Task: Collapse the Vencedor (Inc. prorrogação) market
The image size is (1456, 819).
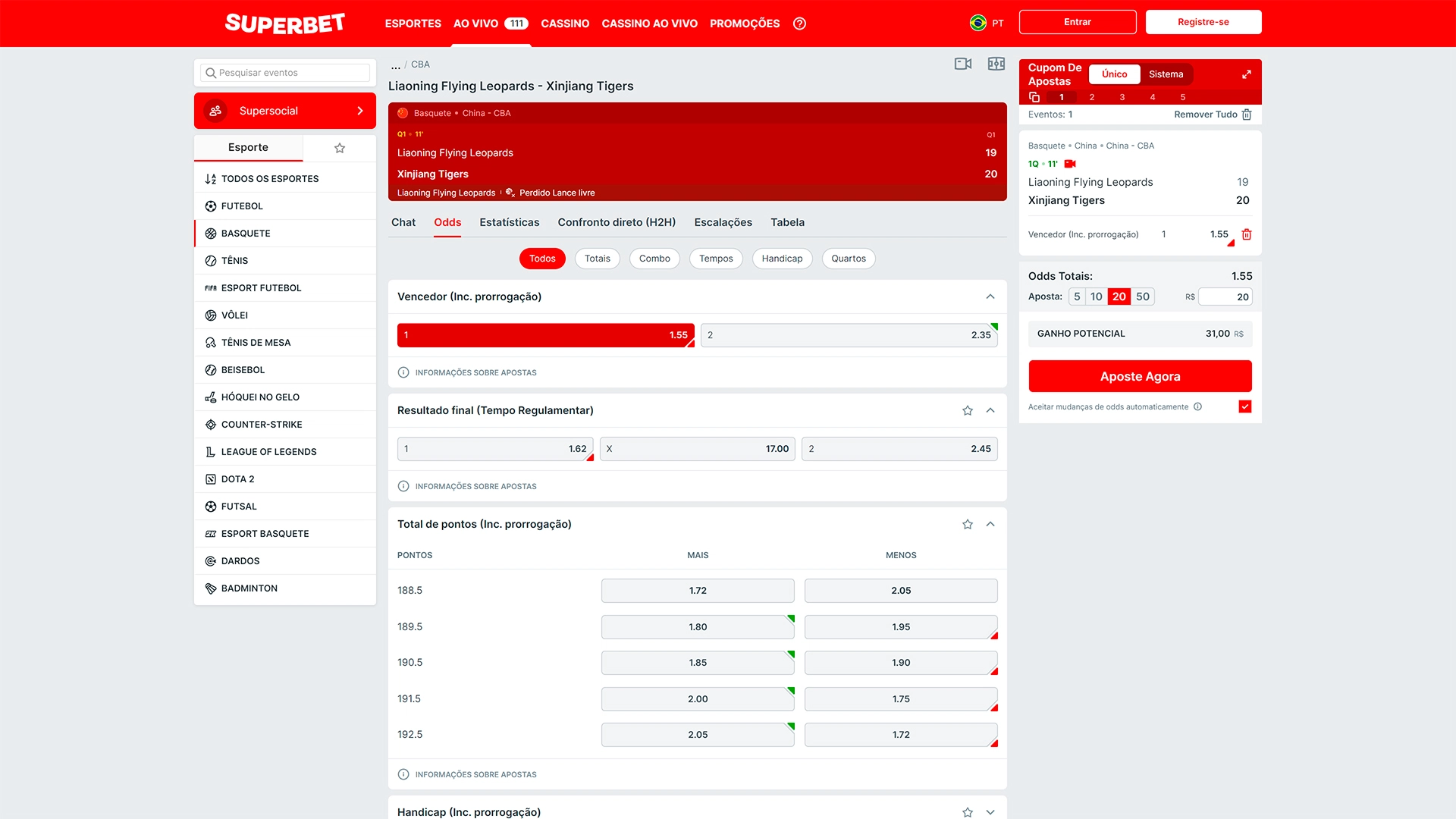Action: (990, 297)
